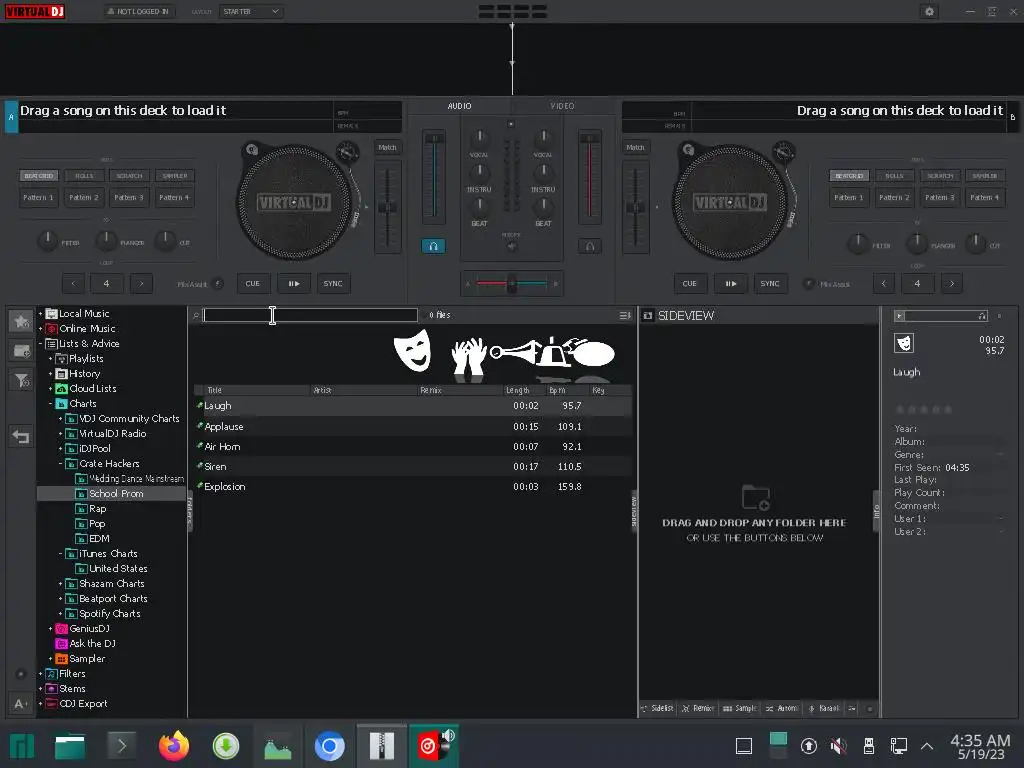Click the deck B pitch knob icon above turntable

784,153
